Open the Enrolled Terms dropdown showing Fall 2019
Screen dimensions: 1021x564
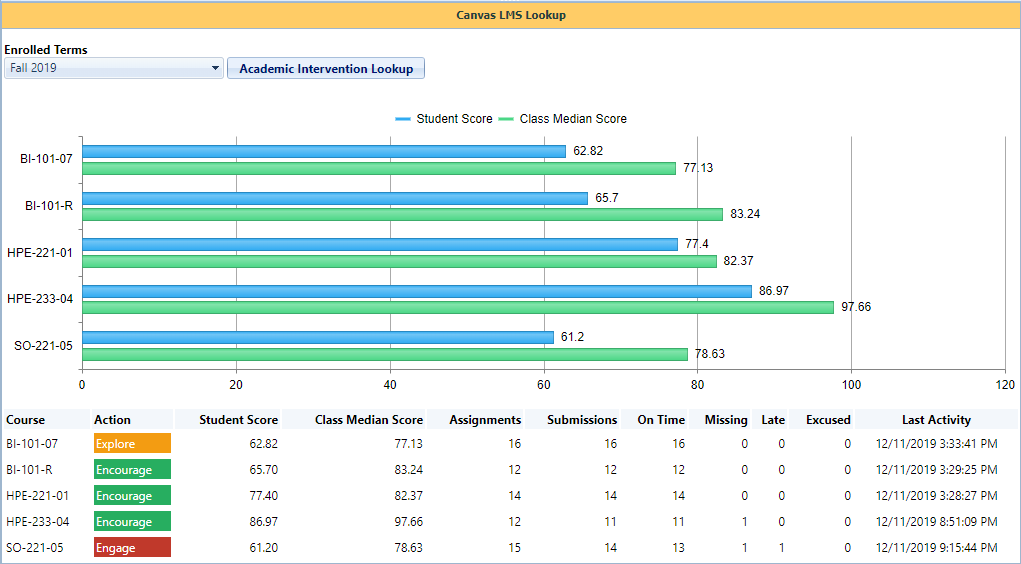(x=113, y=68)
